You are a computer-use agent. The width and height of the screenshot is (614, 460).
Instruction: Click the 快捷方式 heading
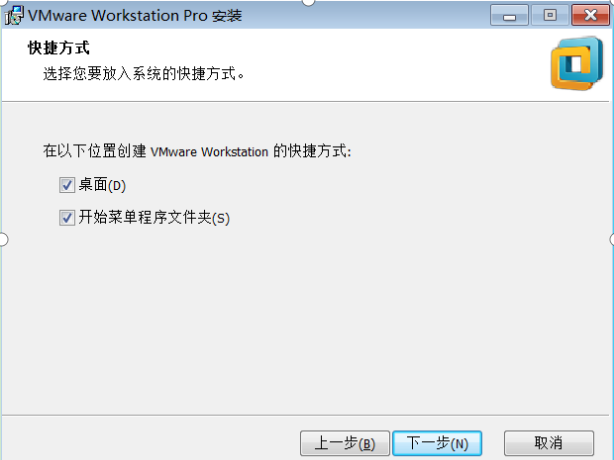[x=59, y=48]
